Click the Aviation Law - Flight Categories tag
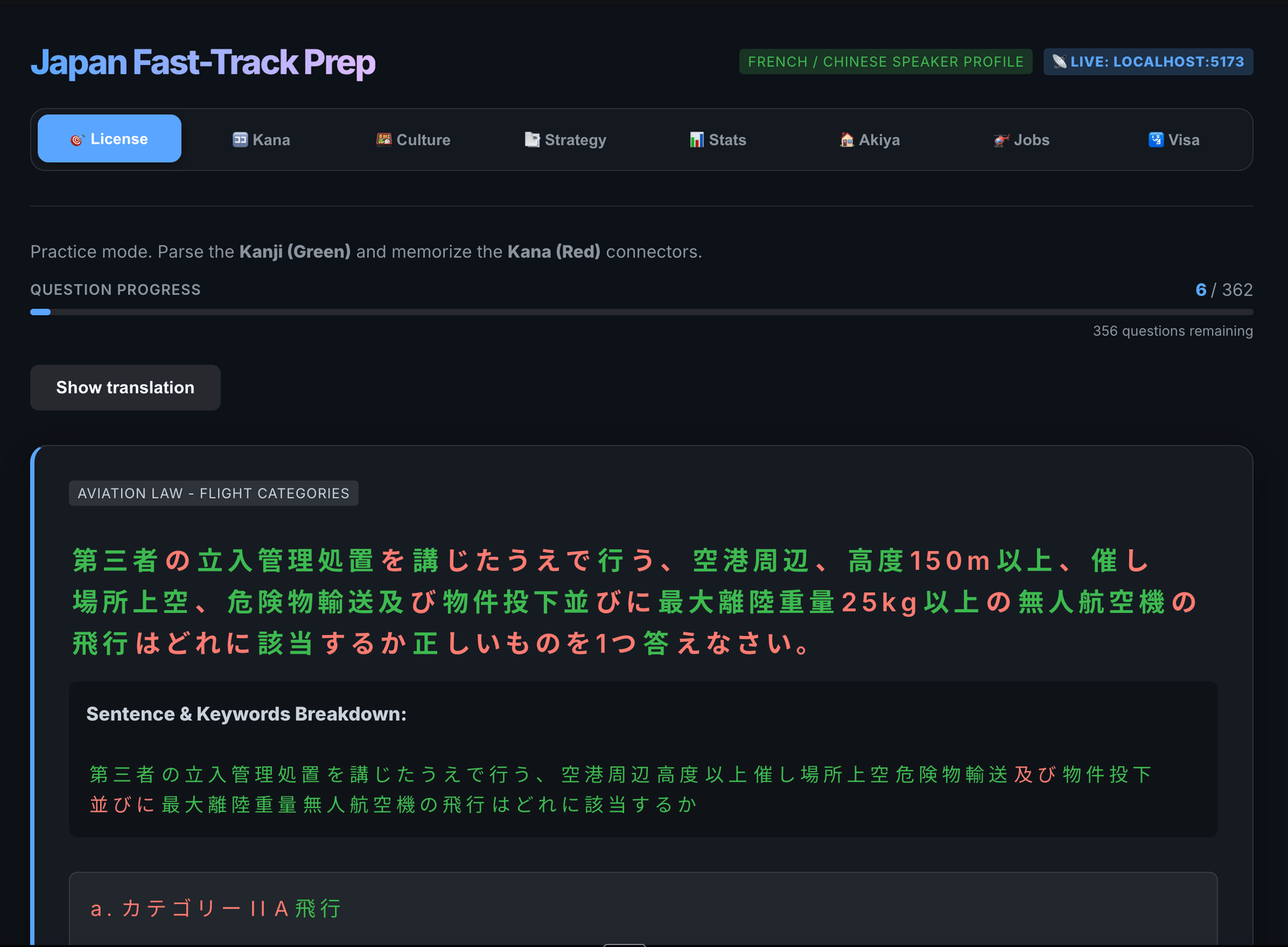The width and height of the screenshot is (1288, 947). (213, 493)
